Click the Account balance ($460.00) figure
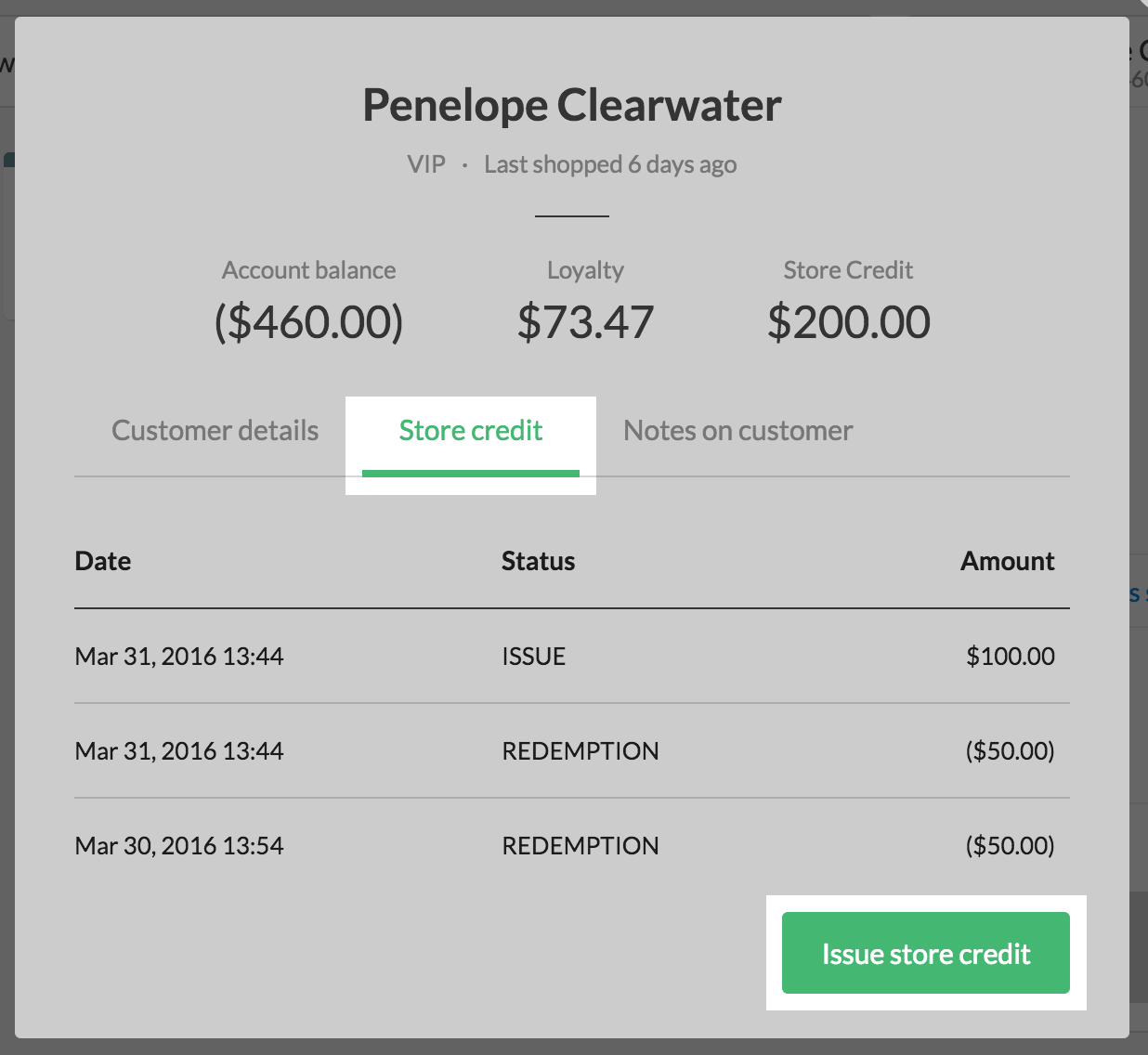Image resolution: width=1148 pixels, height=1055 pixels. (309, 322)
